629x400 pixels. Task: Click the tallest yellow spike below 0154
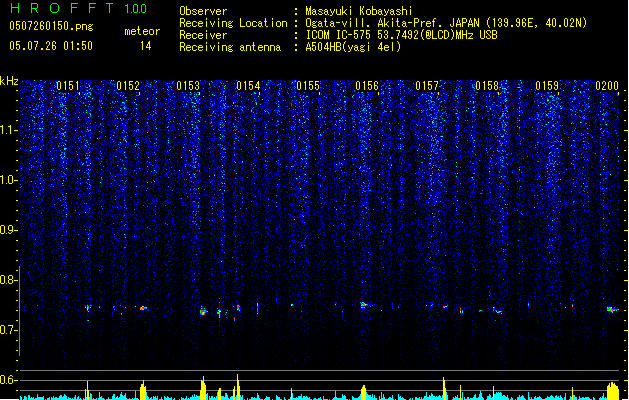click(x=237, y=386)
